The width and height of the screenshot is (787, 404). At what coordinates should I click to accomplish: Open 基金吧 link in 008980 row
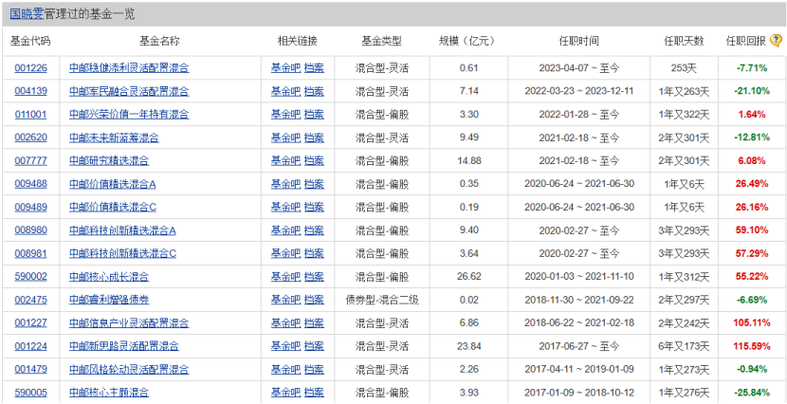click(x=286, y=230)
